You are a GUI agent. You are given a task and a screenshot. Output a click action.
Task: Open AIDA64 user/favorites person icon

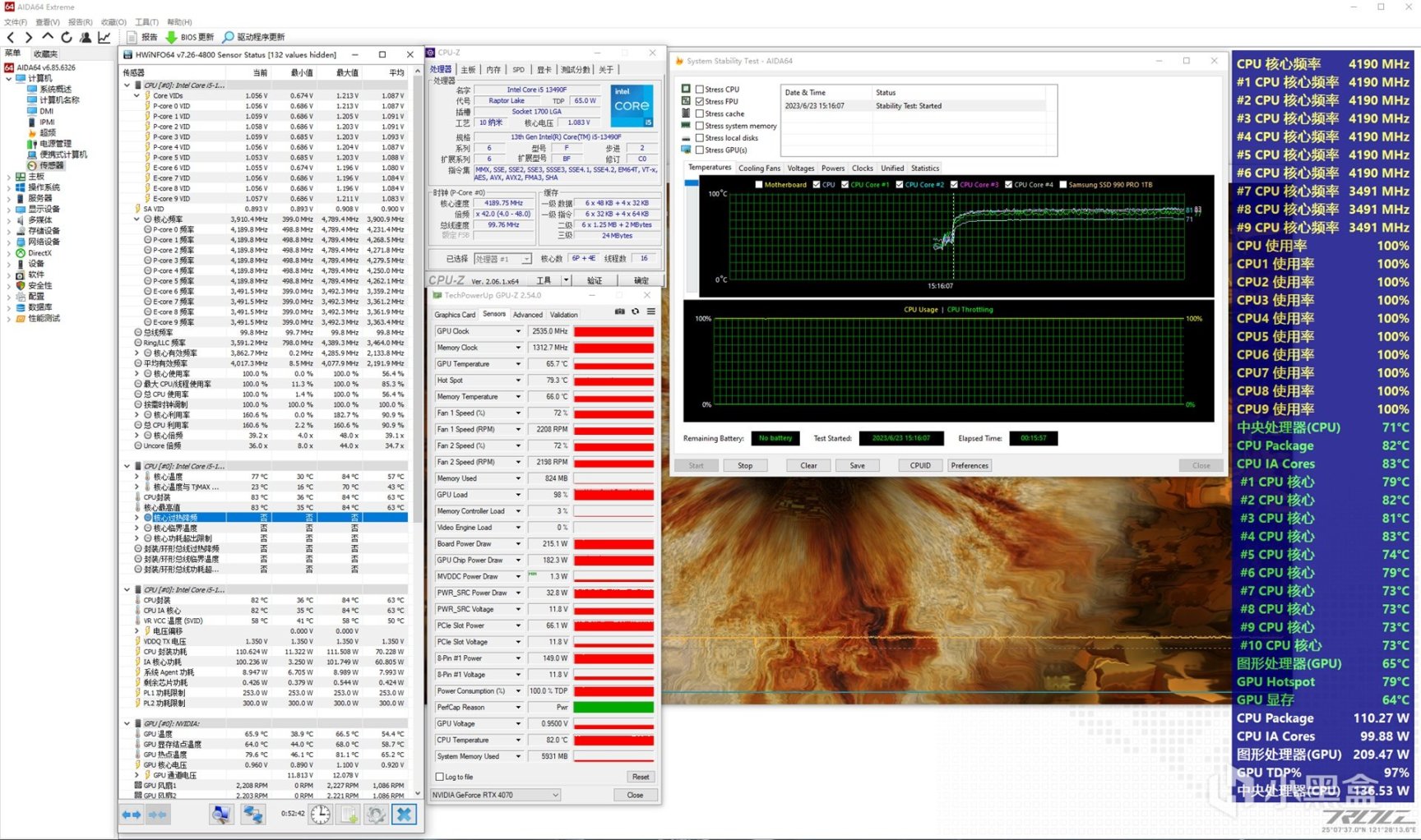pyautogui.click(x=86, y=37)
